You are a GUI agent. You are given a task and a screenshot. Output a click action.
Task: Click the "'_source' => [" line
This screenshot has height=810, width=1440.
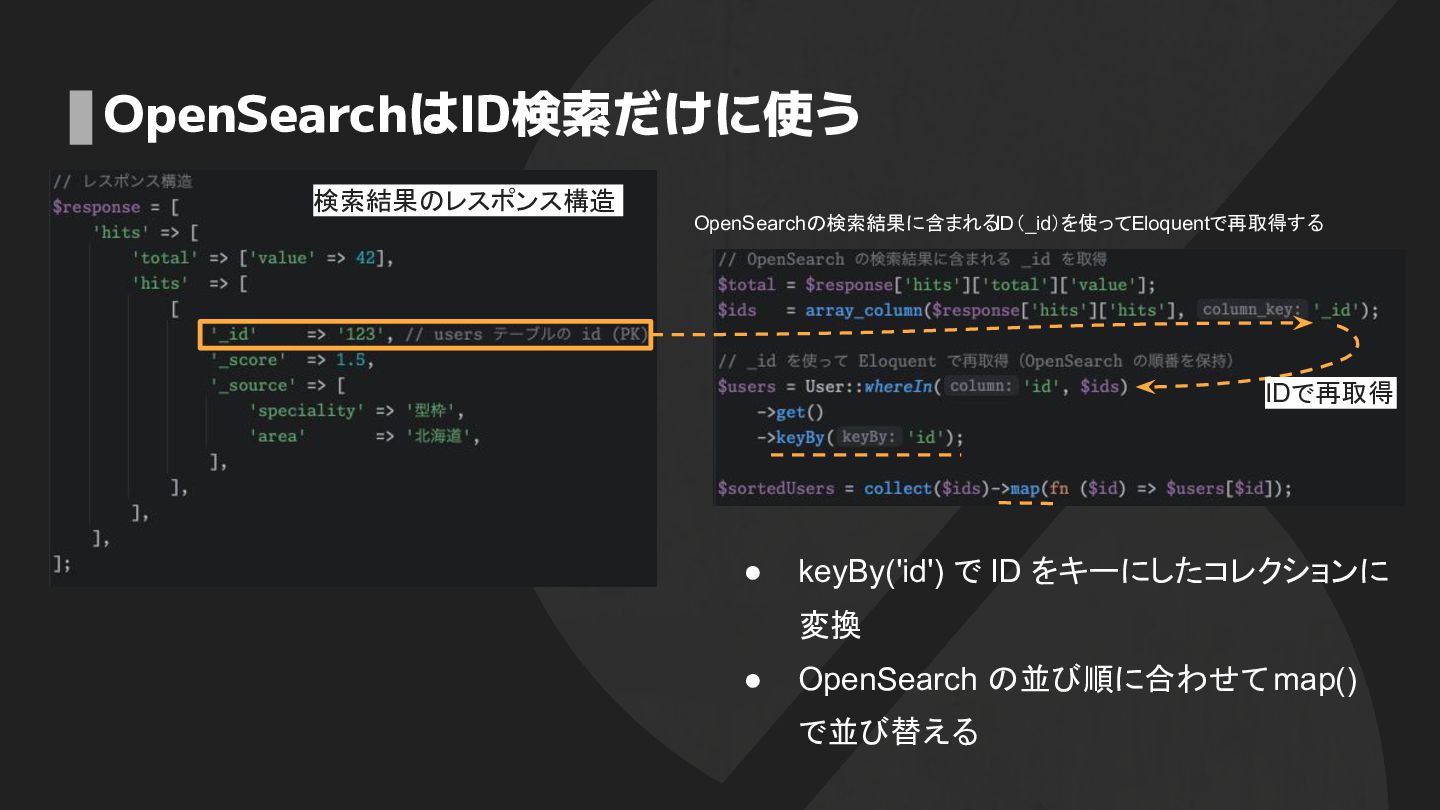[x=277, y=386]
